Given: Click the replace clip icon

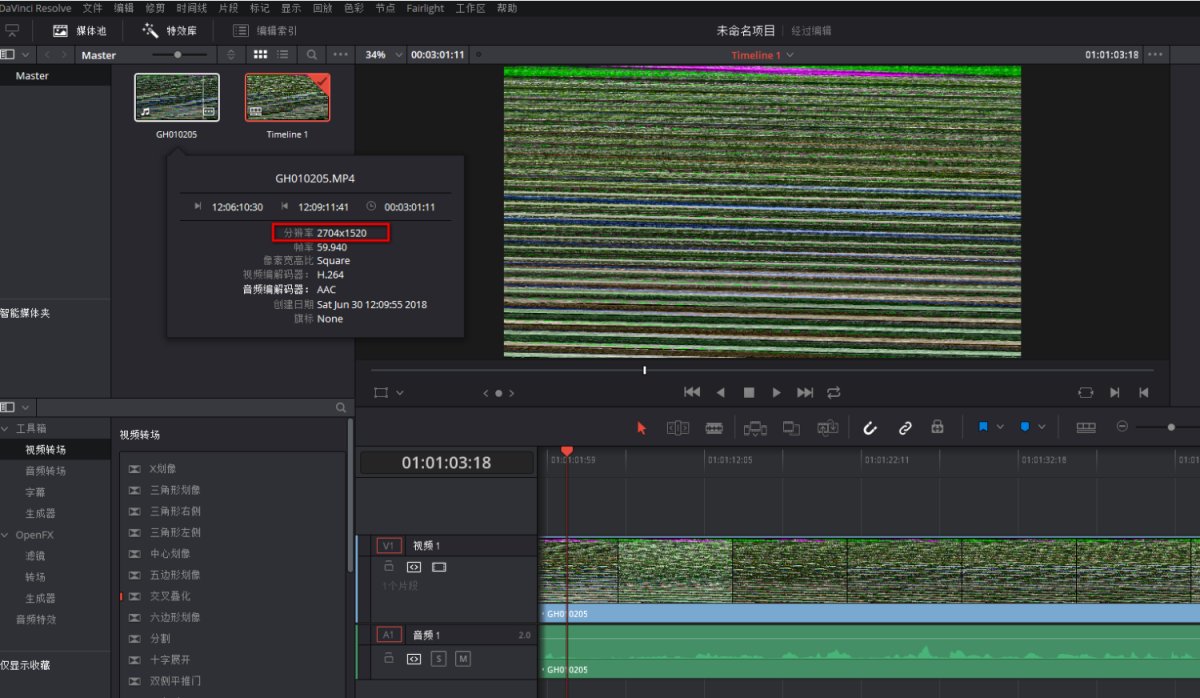Looking at the screenshot, I should (827, 428).
